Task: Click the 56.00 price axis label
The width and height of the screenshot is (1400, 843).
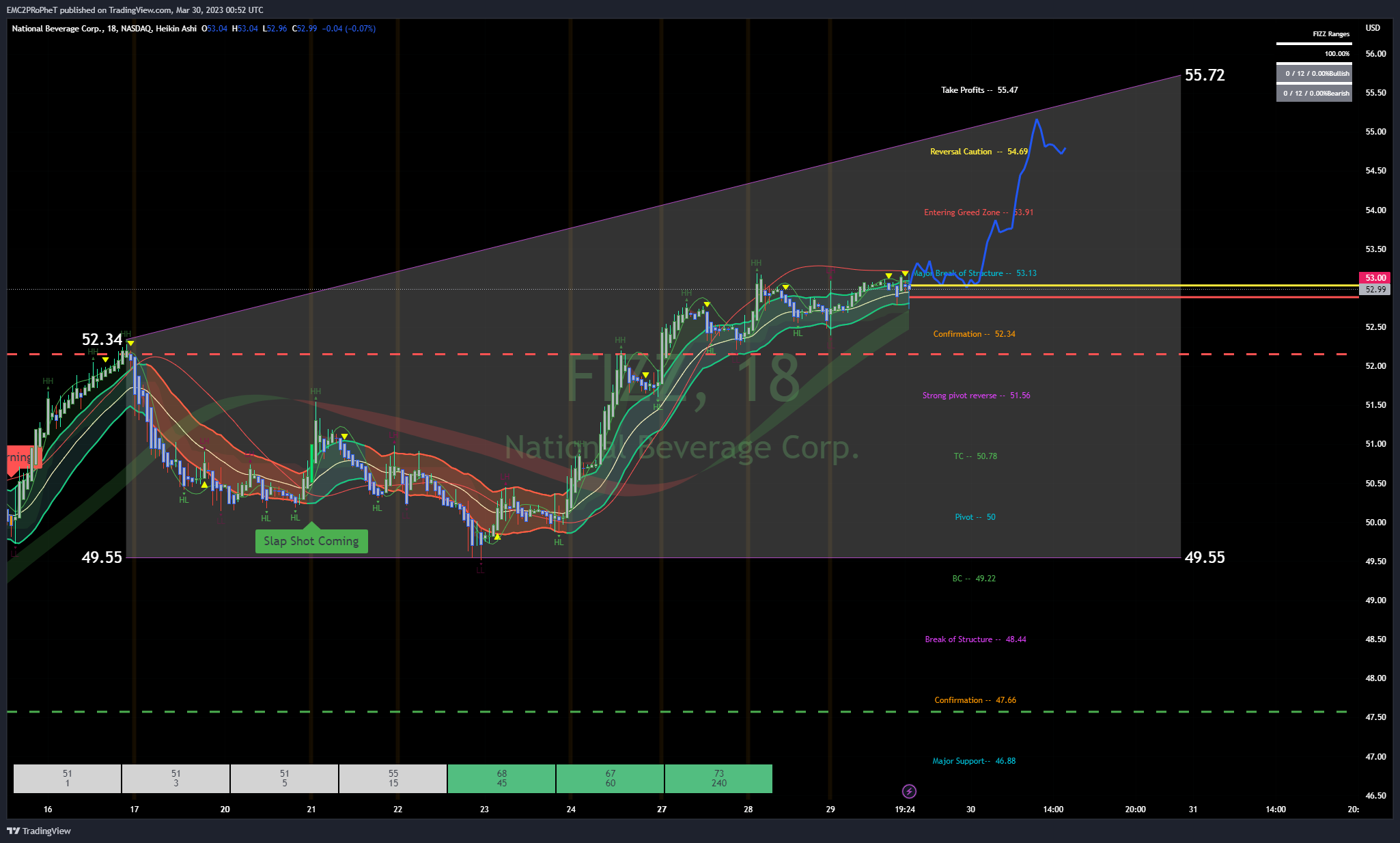Action: [1375, 54]
